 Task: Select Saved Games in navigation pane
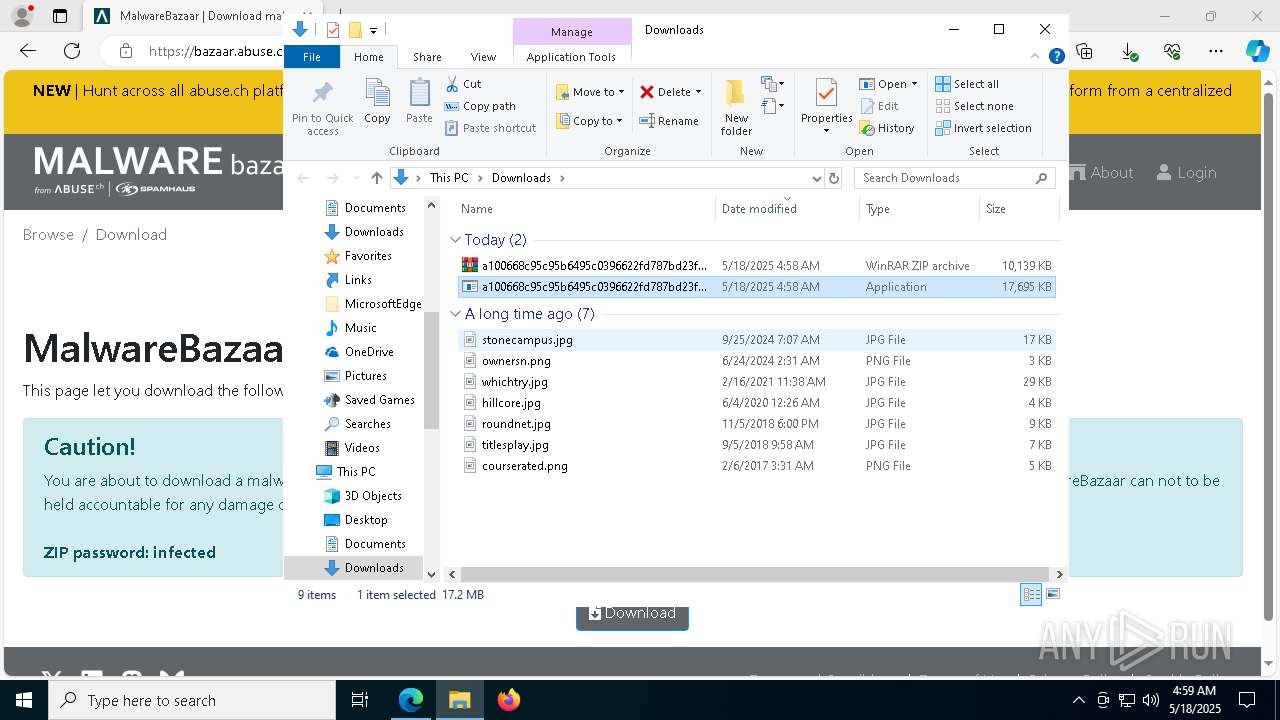pos(379,400)
